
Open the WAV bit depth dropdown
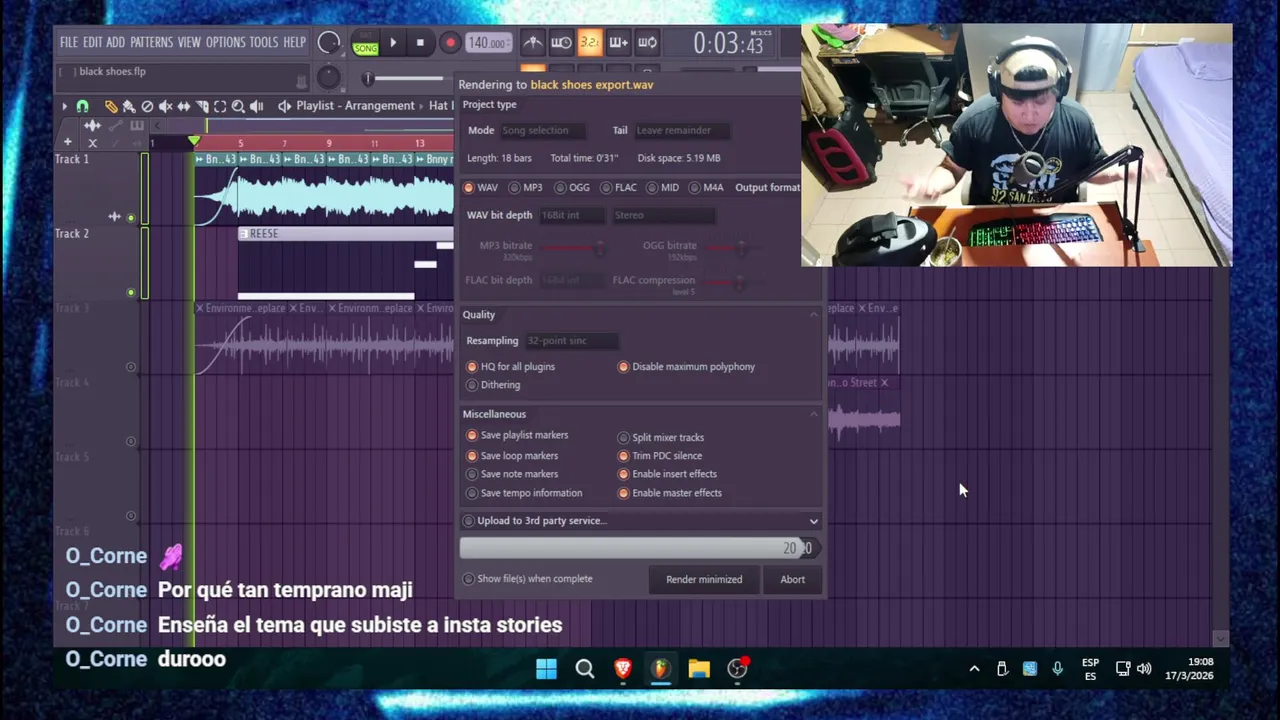pyautogui.click(x=572, y=215)
